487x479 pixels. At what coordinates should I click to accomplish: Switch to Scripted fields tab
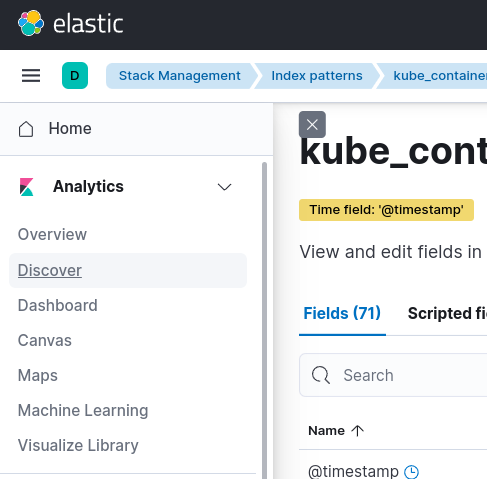[447, 313]
